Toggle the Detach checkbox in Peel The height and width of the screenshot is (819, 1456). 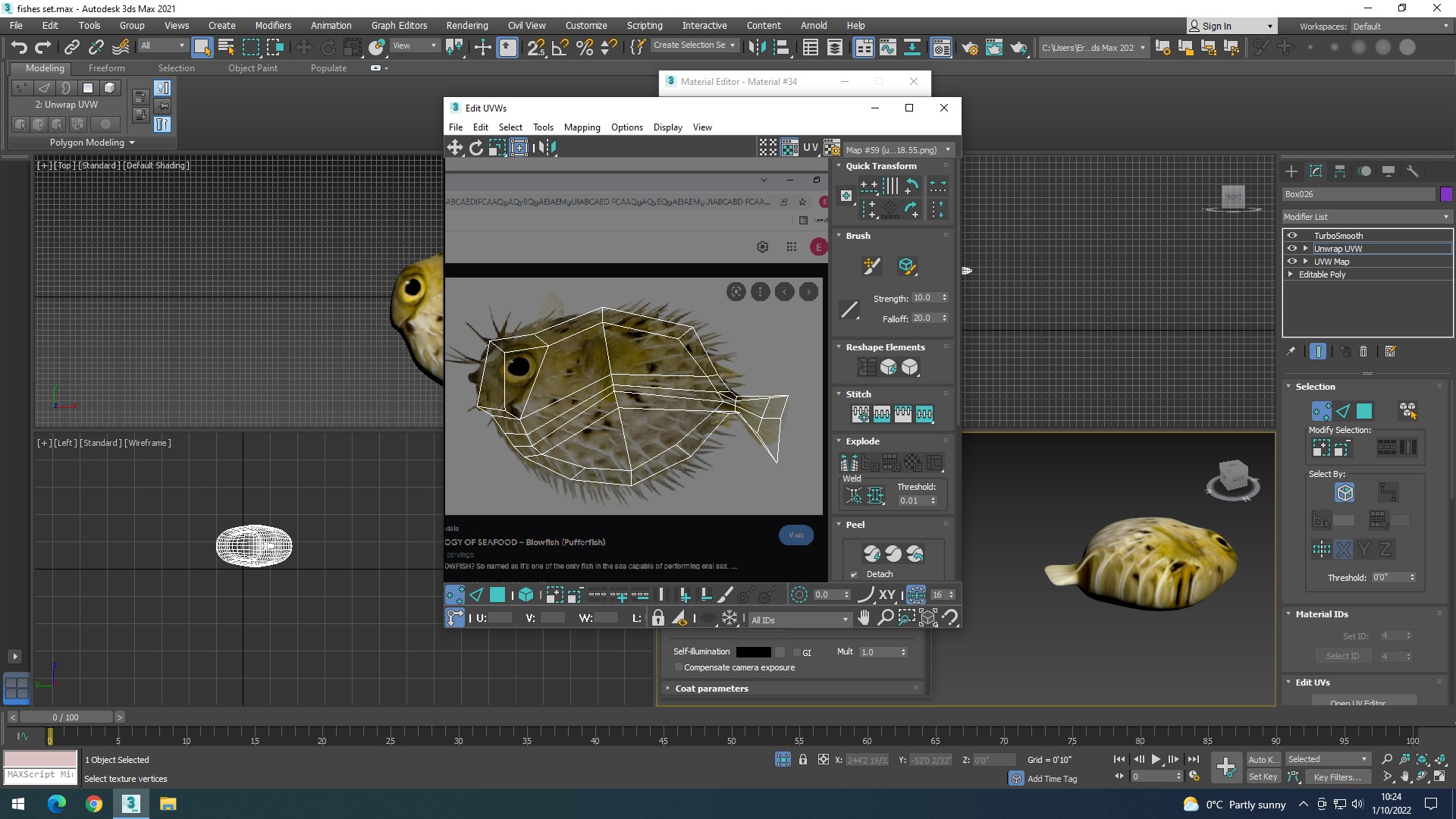854,575
